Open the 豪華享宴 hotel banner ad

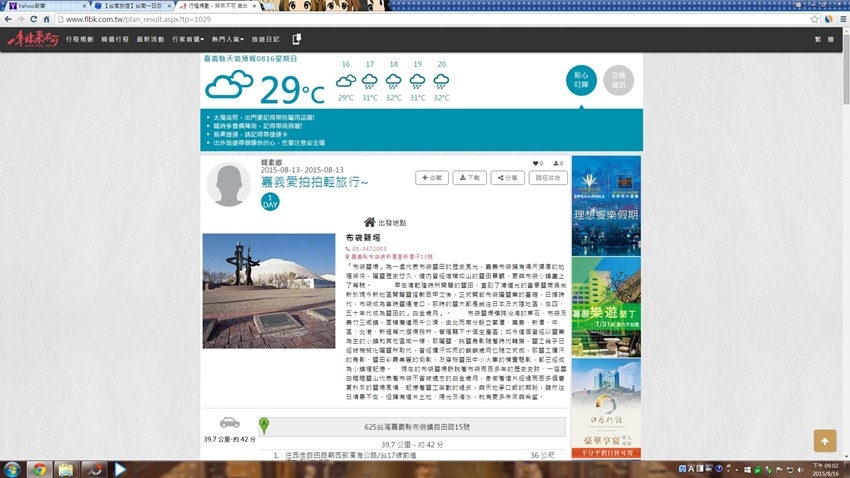coord(606,408)
